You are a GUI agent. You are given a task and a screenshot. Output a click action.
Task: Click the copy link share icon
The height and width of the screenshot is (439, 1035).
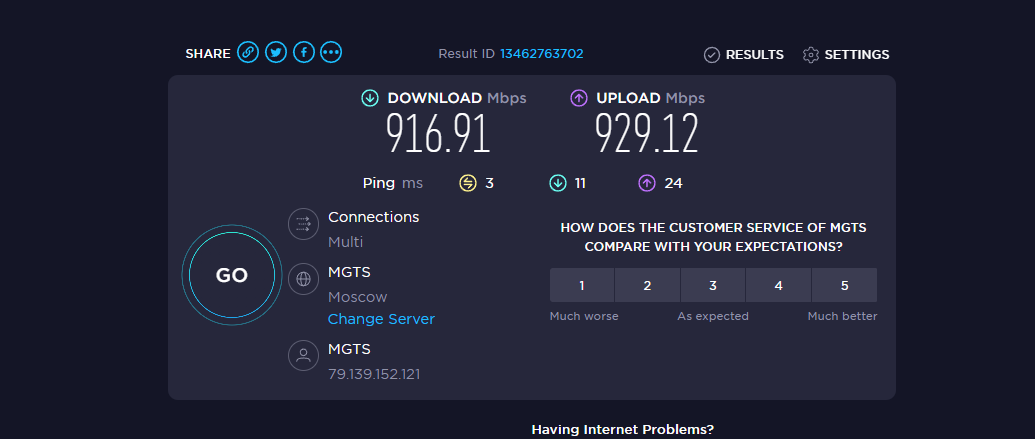point(248,53)
